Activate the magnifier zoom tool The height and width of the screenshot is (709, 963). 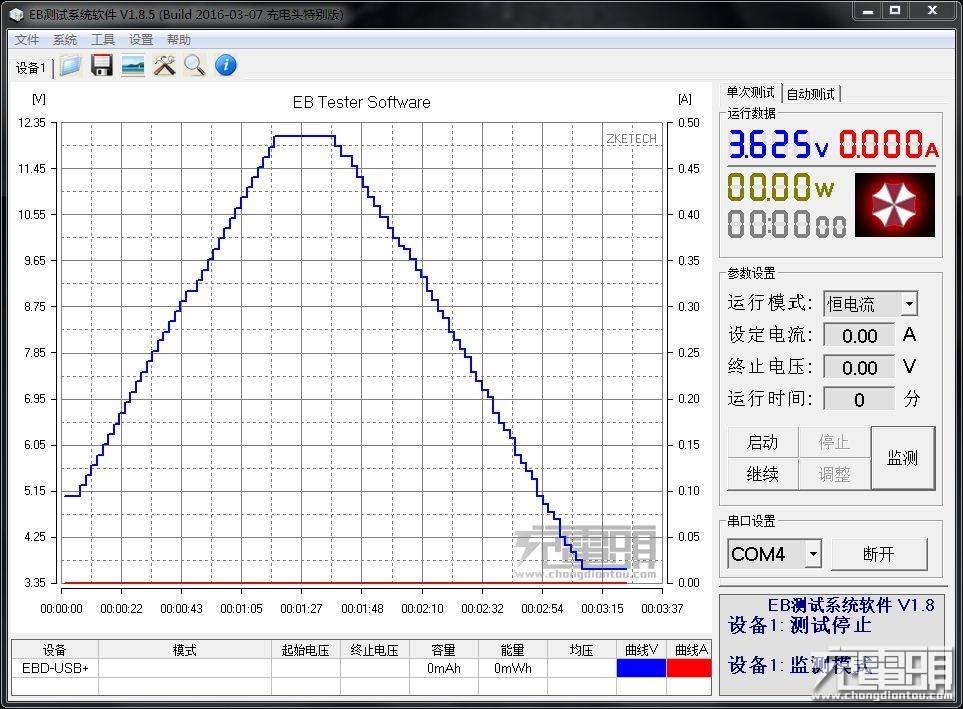(x=194, y=64)
